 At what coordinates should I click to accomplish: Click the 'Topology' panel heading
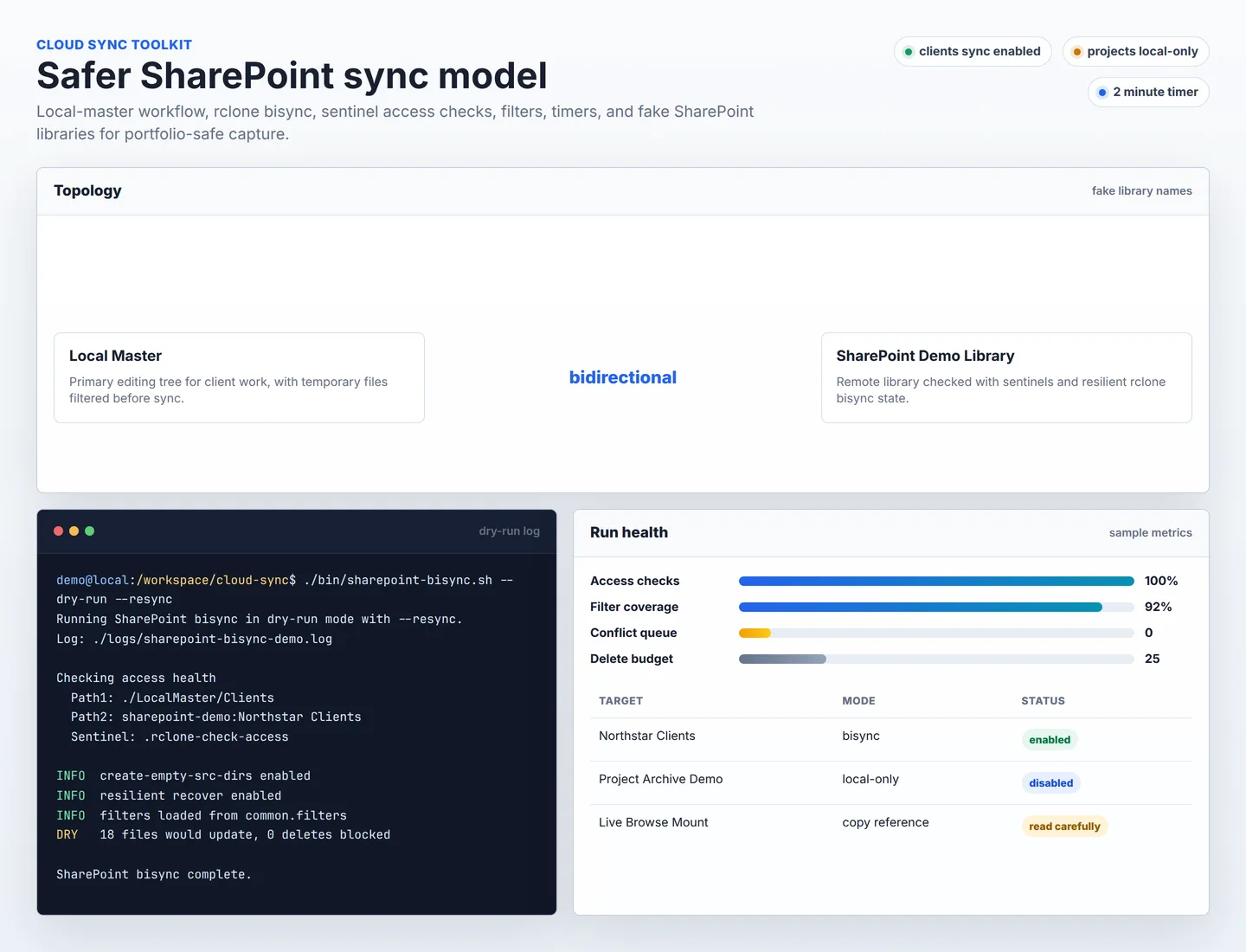click(x=87, y=190)
